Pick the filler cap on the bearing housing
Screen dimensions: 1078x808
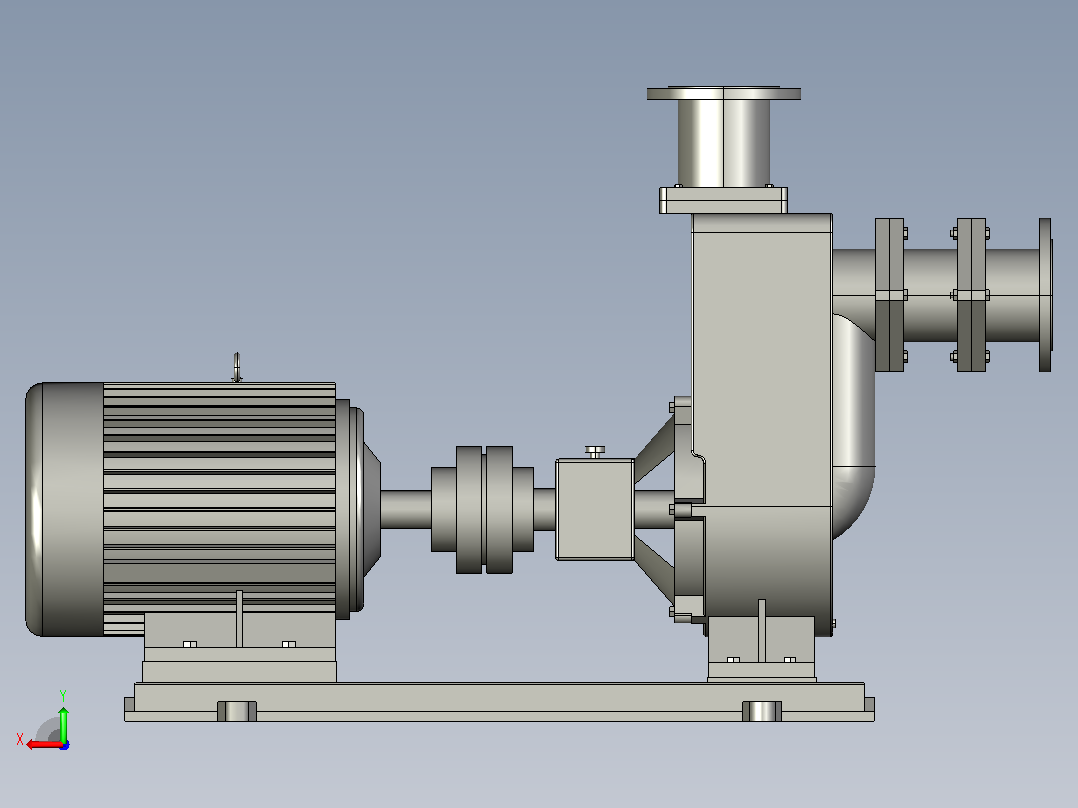(x=595, y=452)
